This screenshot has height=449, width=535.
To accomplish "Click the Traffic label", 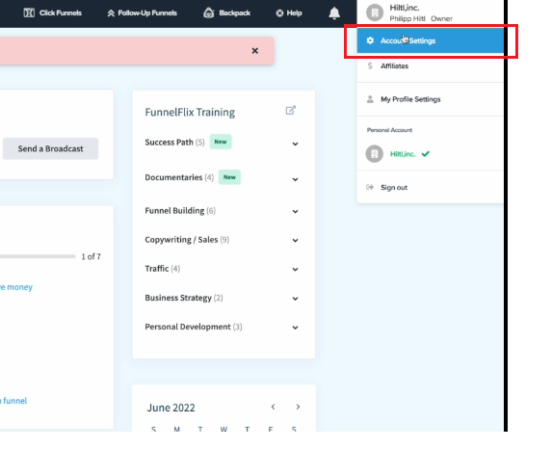I will pos(157,269).
